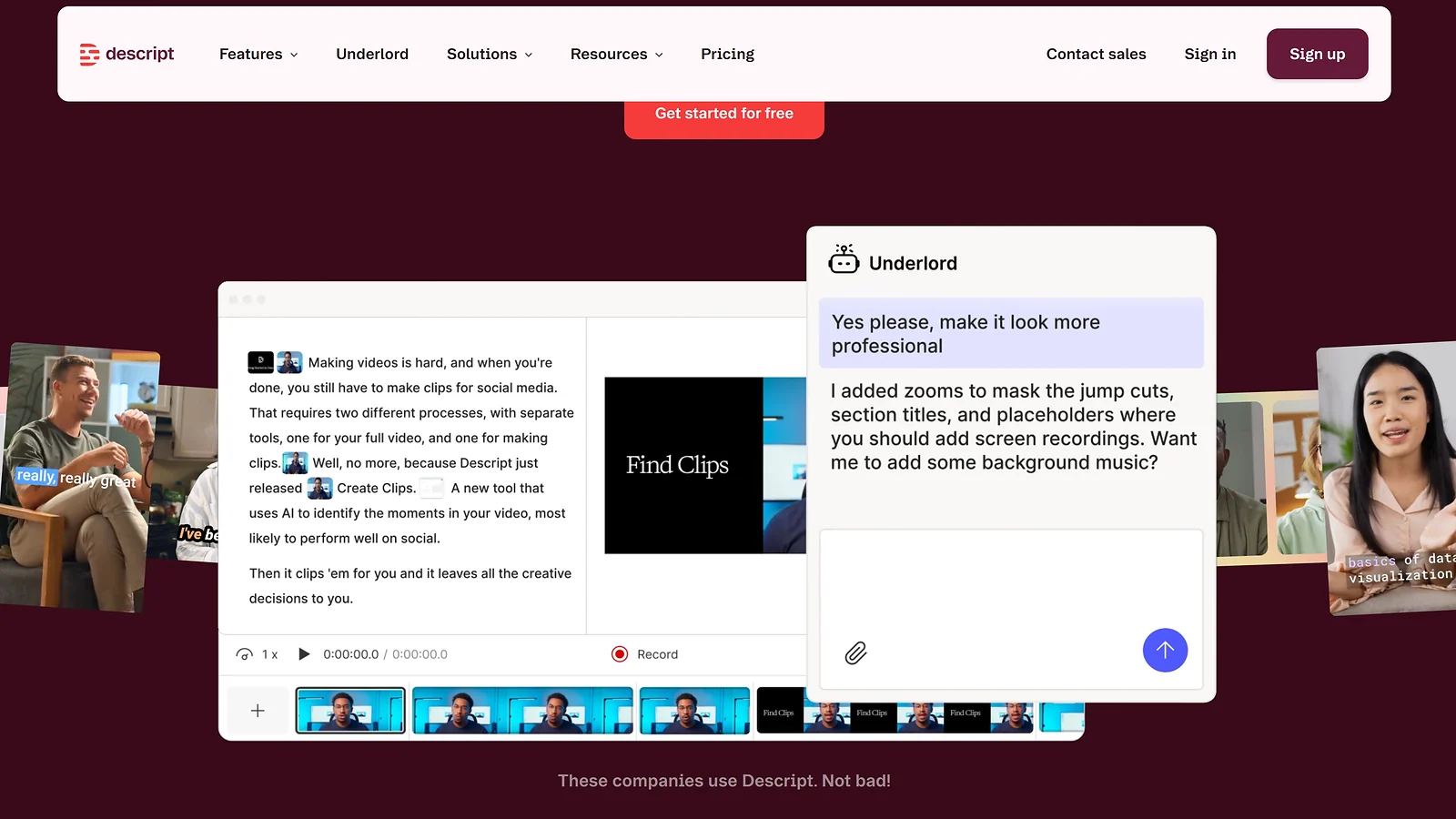Play the video with the play button

pos(304,654)
